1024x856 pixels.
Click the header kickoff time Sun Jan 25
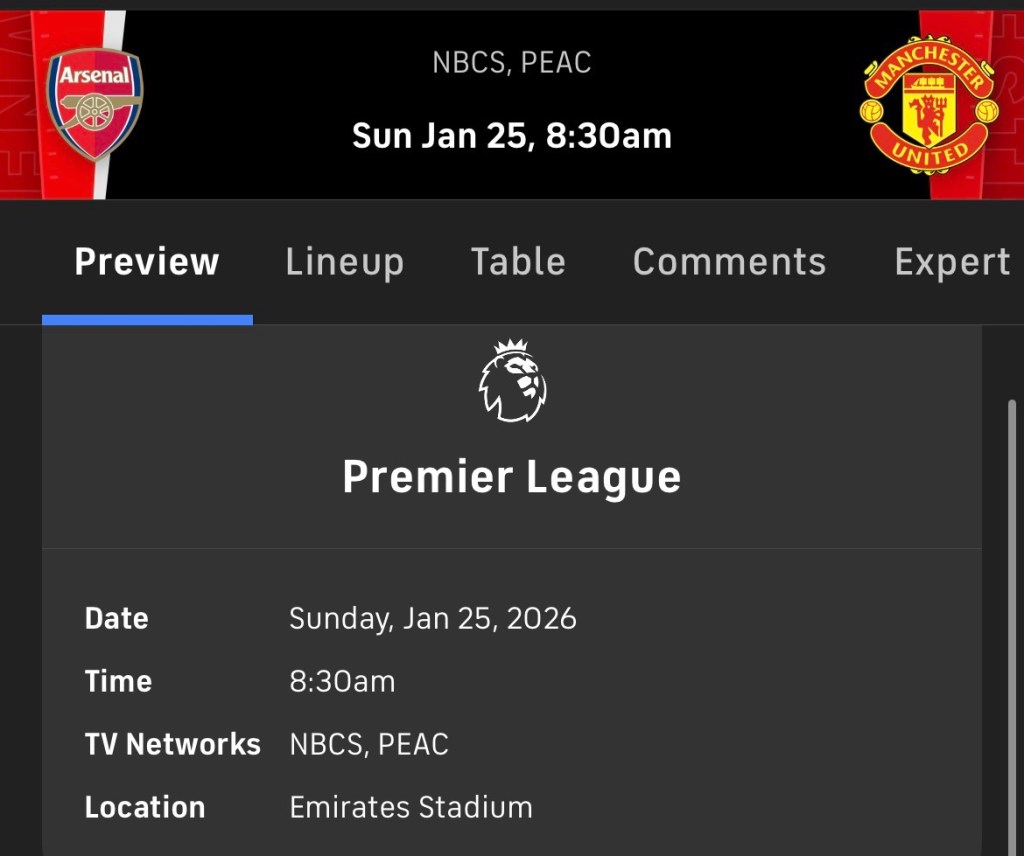[x=511, y=136]
